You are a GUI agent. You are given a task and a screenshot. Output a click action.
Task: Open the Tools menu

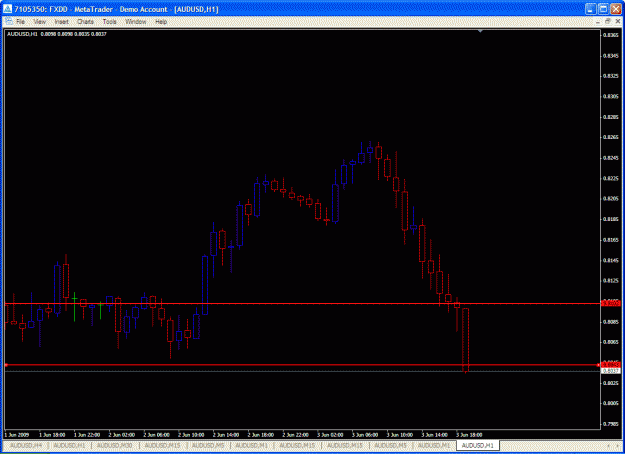tap(109, 22)
